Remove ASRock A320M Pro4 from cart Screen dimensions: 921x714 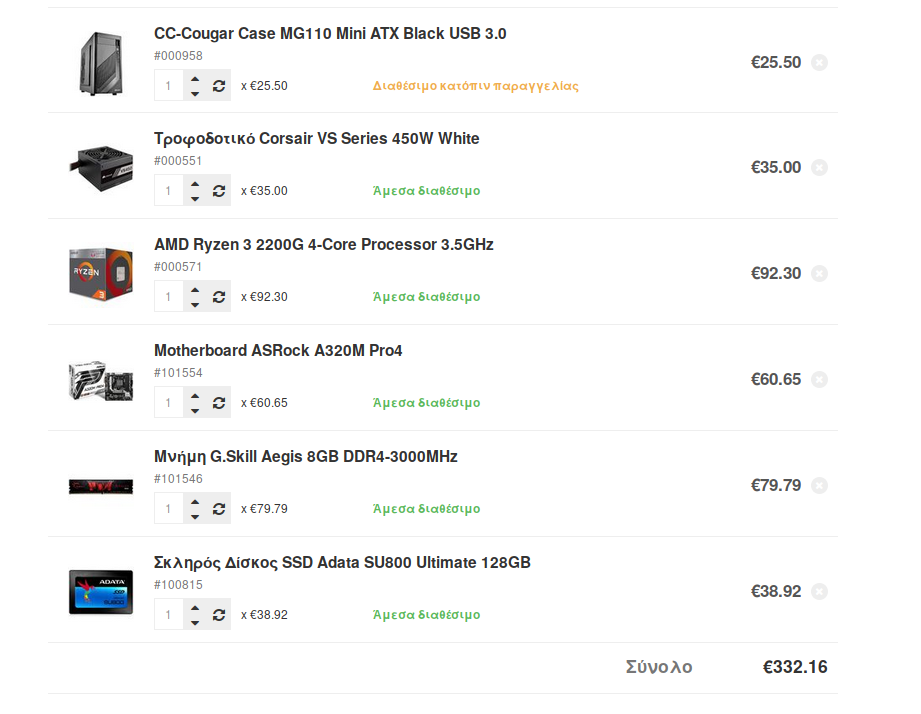(x=819, y=380)
